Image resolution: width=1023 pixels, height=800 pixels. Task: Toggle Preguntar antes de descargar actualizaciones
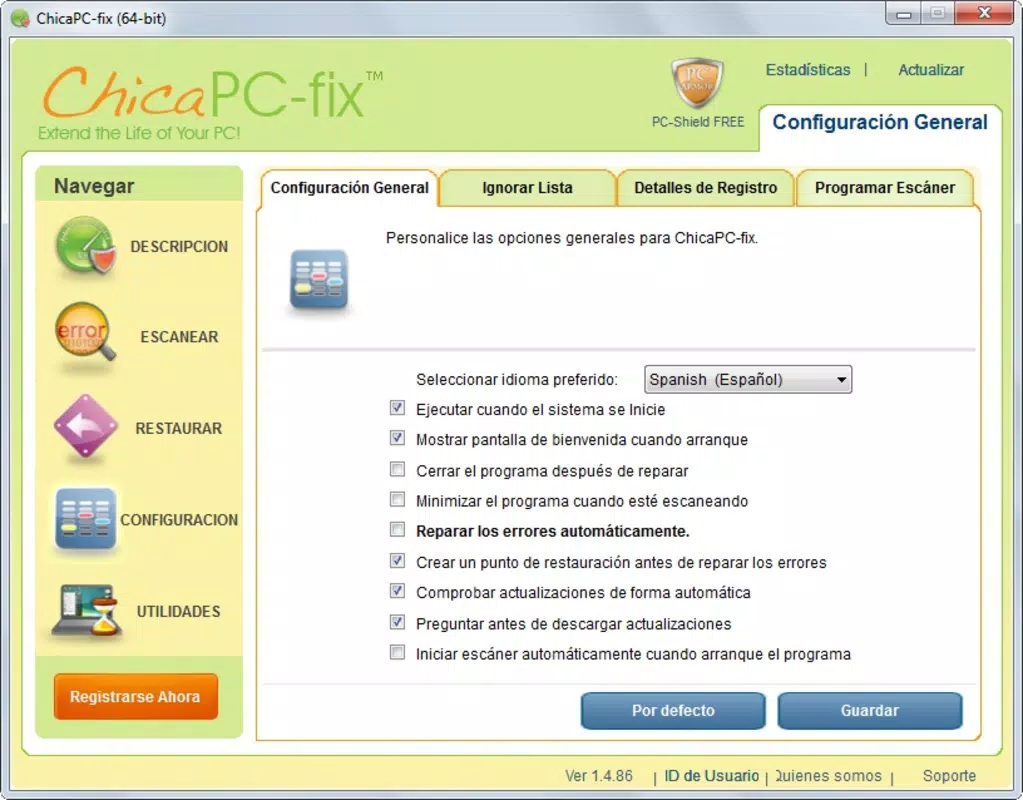tap(397, 623)
